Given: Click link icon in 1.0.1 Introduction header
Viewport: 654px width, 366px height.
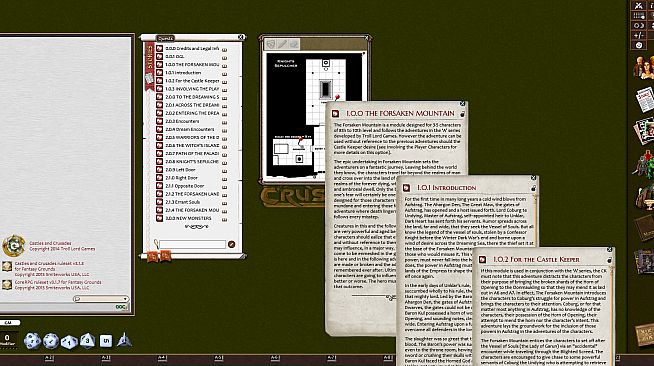Looking at the screenshot, I should pos(406,188).
